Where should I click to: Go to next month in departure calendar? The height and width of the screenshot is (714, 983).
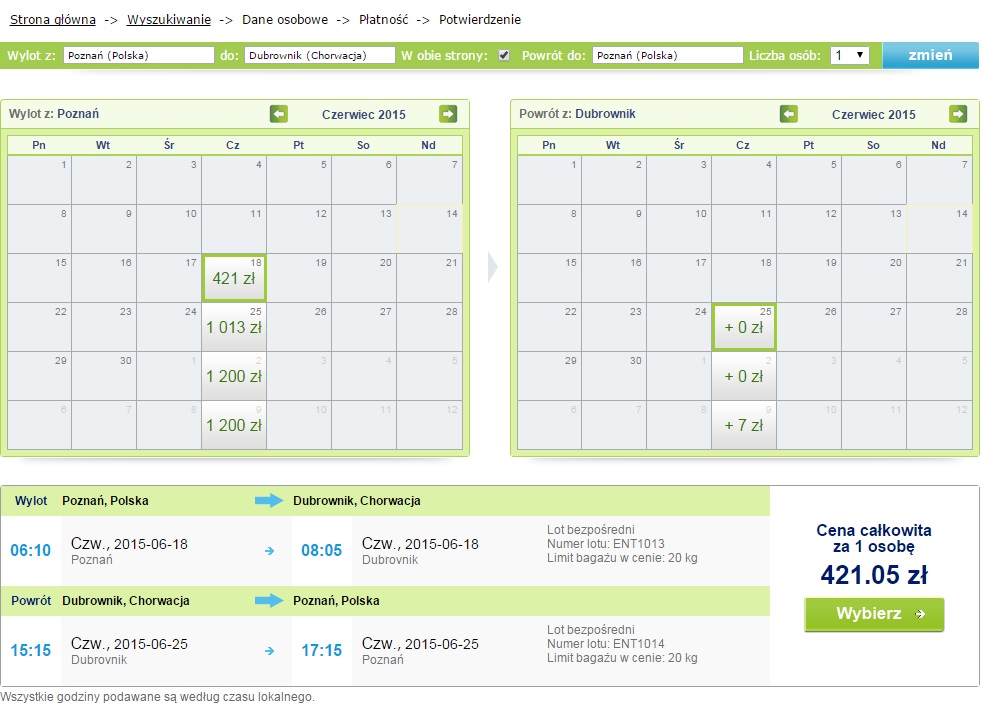[x=448, y=114]
